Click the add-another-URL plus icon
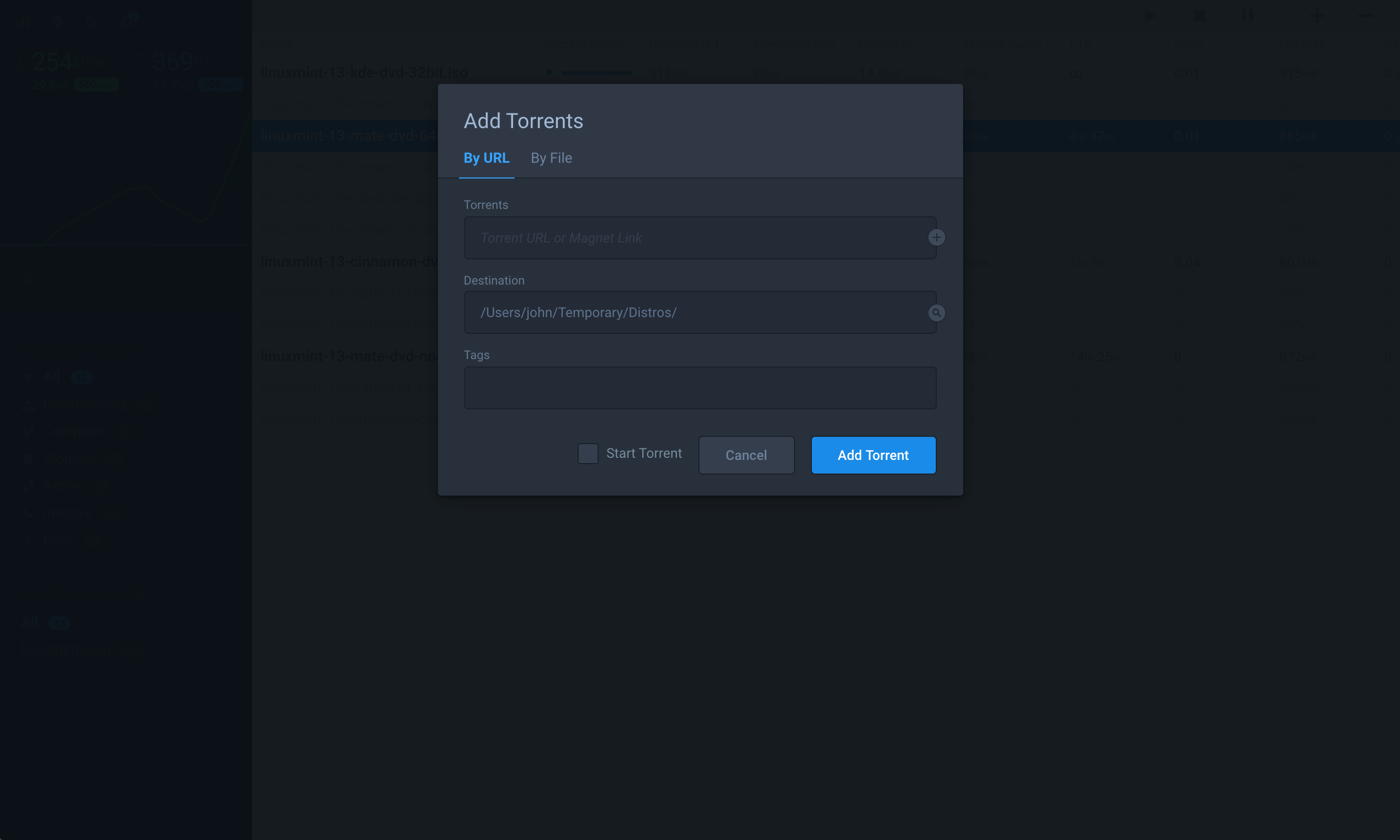Screen dimensions: 1400x840 tap(936, 237)
